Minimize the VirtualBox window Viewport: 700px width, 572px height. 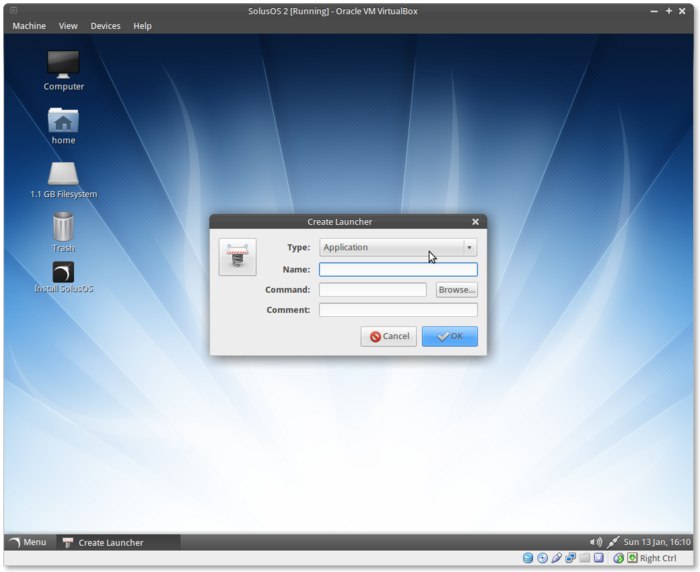point(654,11)
